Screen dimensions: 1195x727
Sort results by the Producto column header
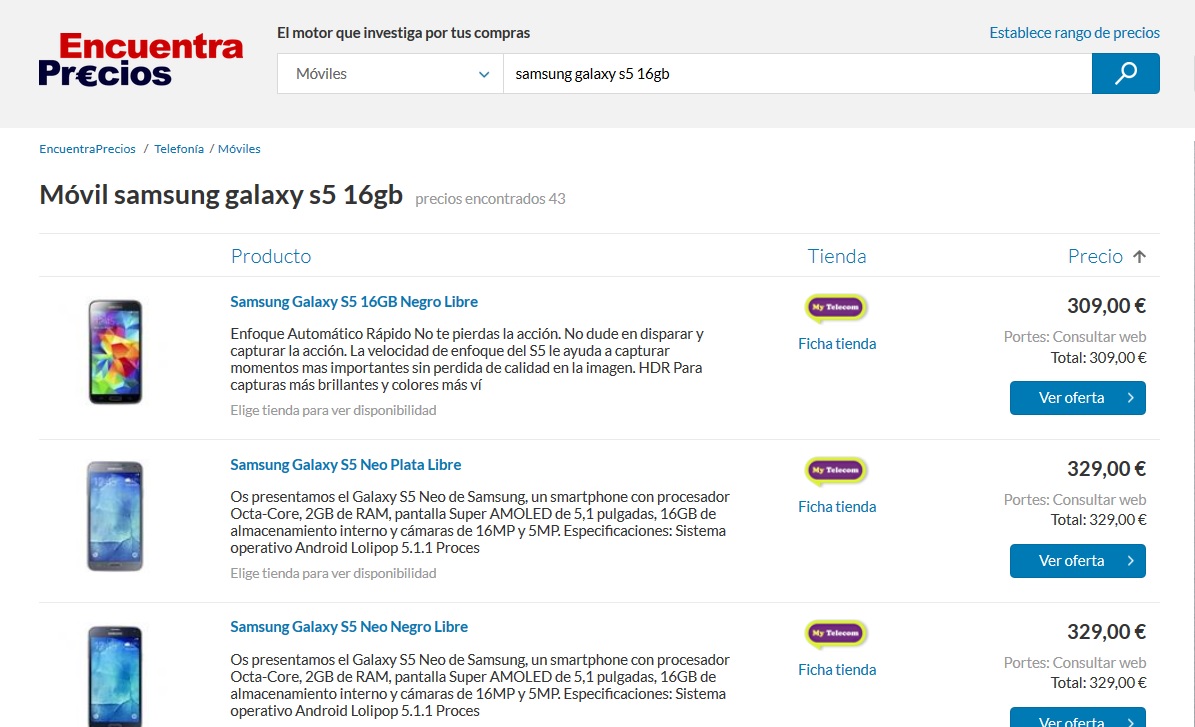click(271, 256)
